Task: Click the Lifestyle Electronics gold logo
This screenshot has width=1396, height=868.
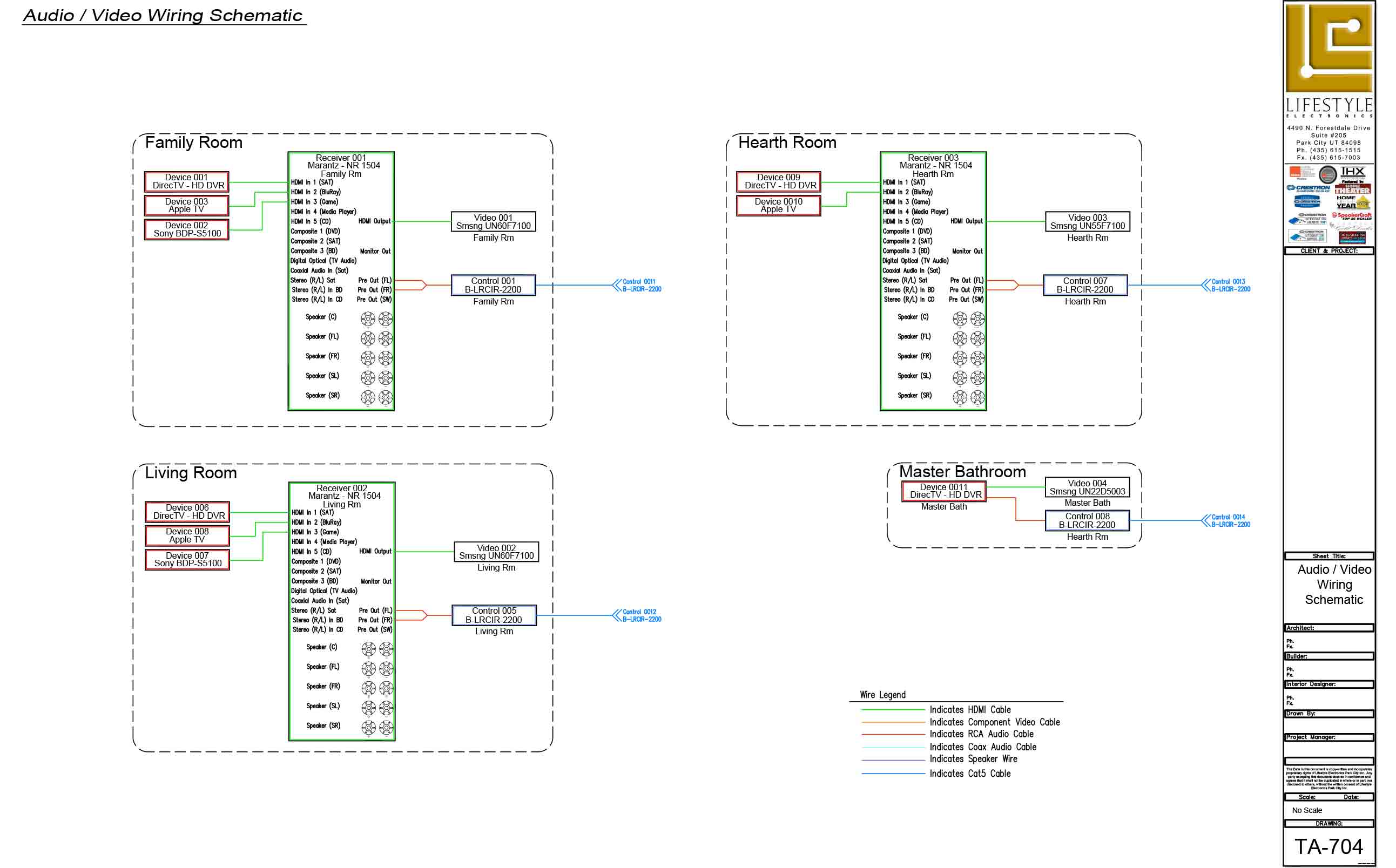Action: pos(1329,48)
